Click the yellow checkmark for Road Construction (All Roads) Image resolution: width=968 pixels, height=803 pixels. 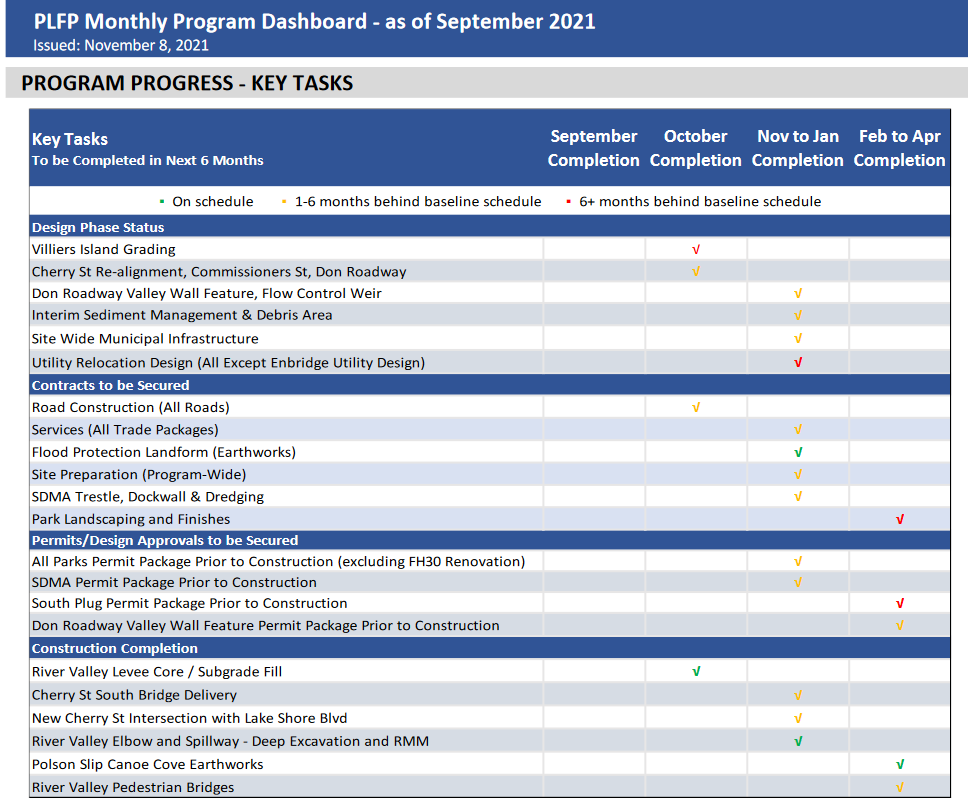696,407
